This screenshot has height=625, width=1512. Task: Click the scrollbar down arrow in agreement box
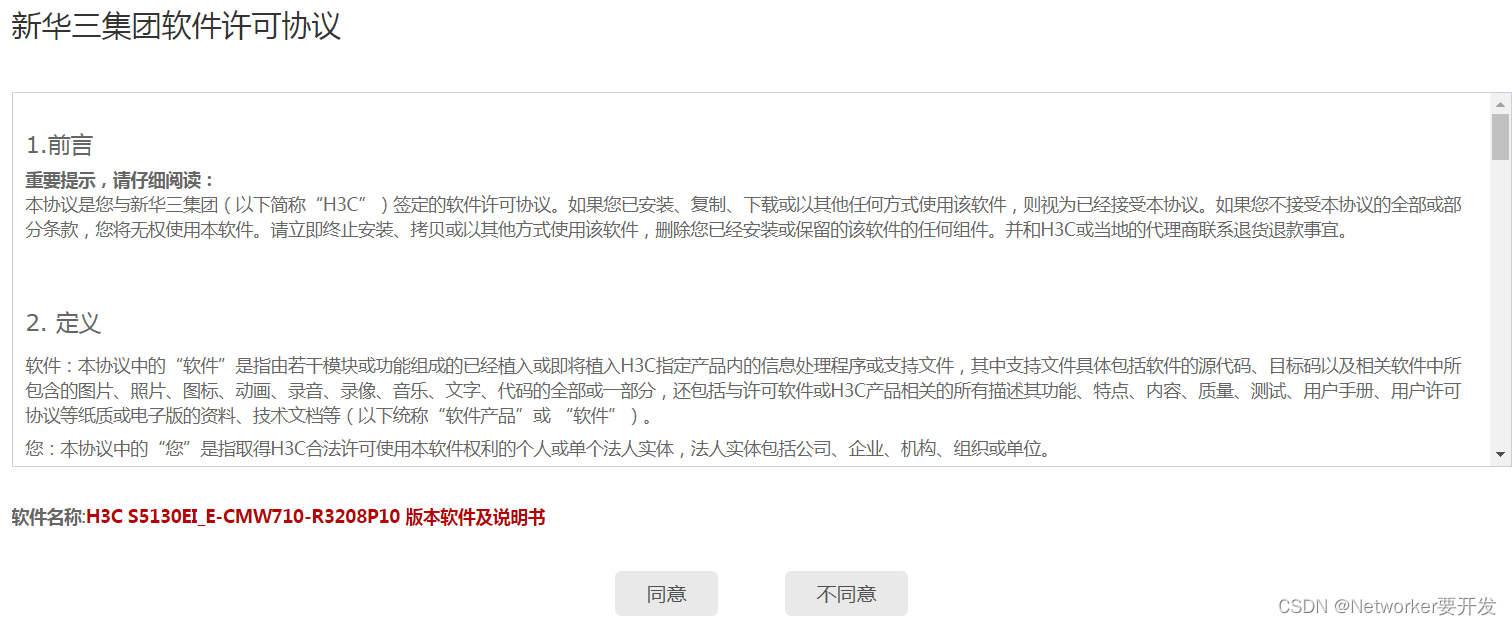[1500, 454]
